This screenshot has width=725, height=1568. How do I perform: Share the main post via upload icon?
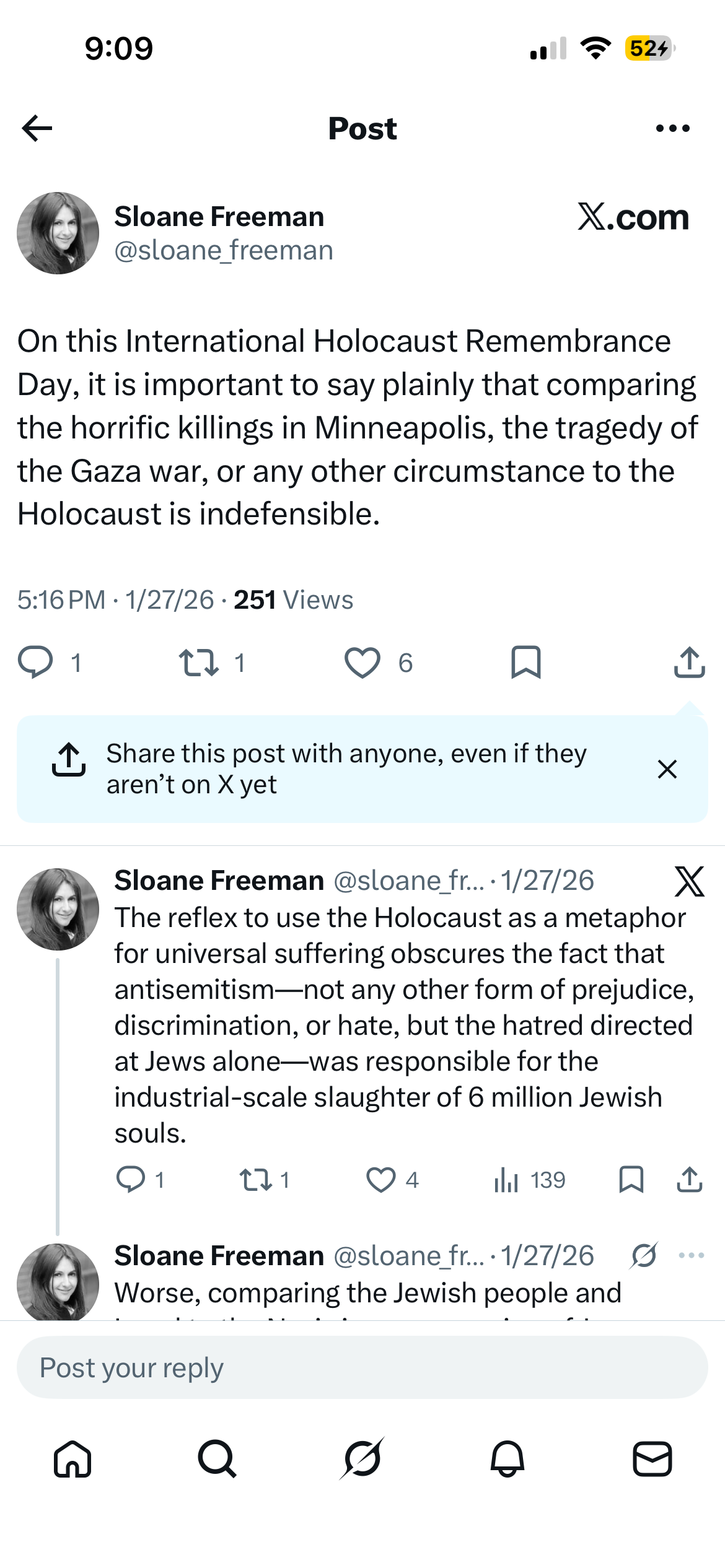pos(689,662)
